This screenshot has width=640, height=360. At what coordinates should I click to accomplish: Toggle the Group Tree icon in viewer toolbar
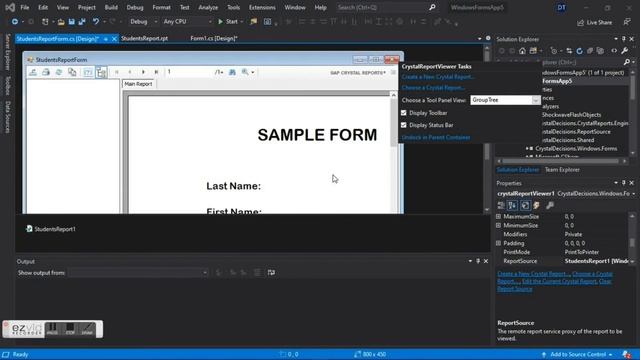[101, 72]
